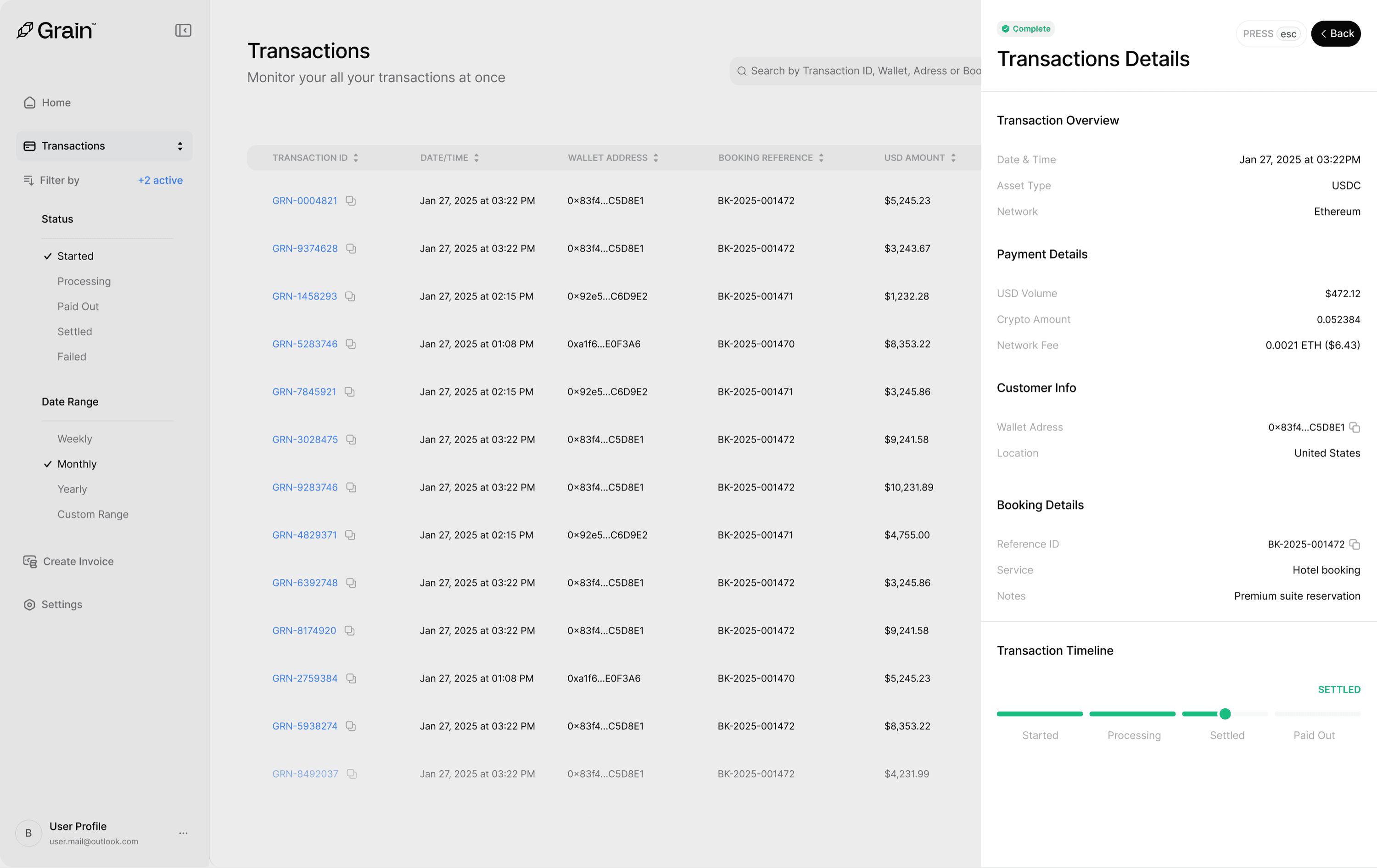Image resolution: width=1377 pixels, height=868 pixels.
Task: Go to Home in sidebar
Action: click(x=56, y=103)
